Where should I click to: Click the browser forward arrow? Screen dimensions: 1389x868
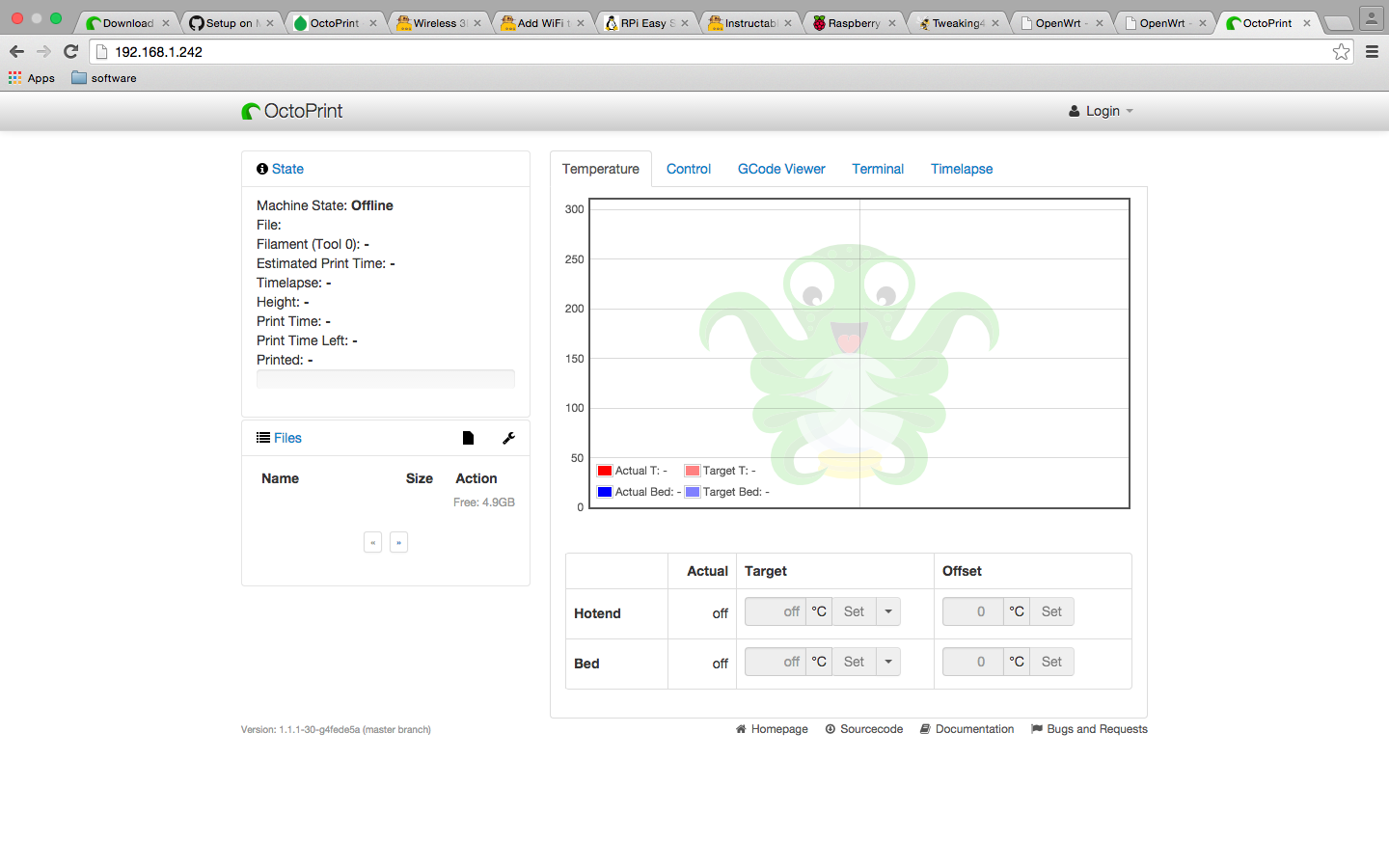pos(43,51)
